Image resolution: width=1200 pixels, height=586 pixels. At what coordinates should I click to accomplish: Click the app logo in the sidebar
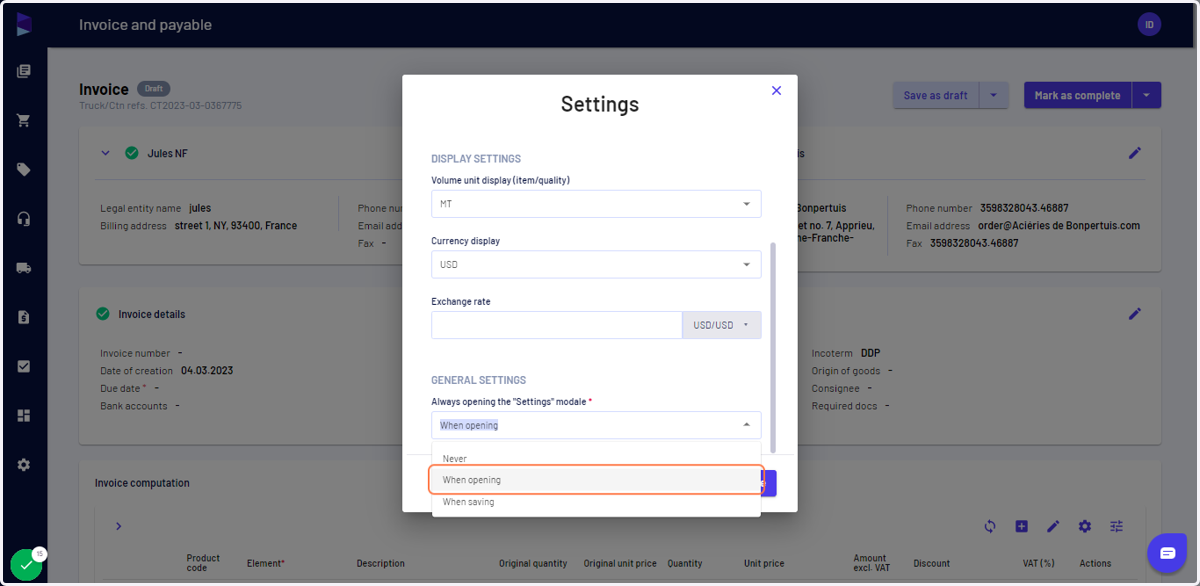(24, 25)
